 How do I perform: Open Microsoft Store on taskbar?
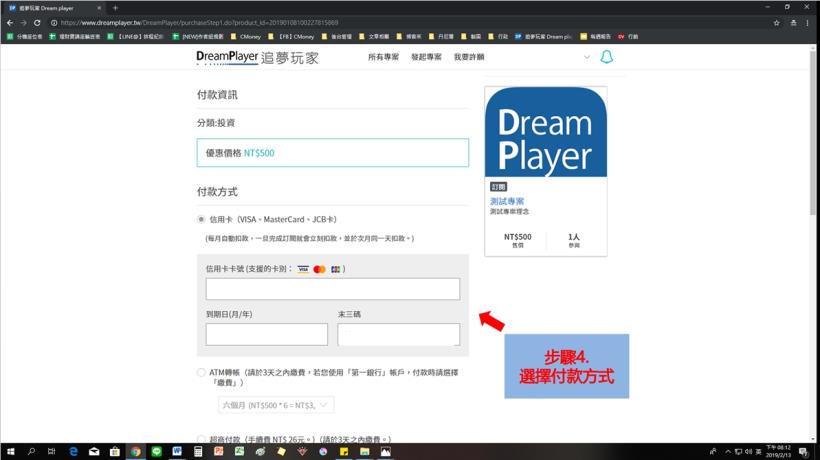115,452
